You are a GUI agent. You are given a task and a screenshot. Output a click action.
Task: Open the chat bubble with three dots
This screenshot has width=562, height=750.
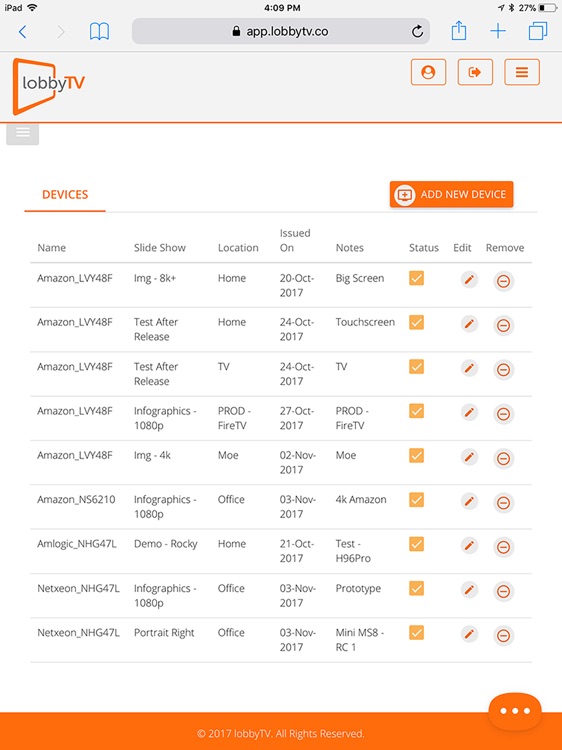515,711
